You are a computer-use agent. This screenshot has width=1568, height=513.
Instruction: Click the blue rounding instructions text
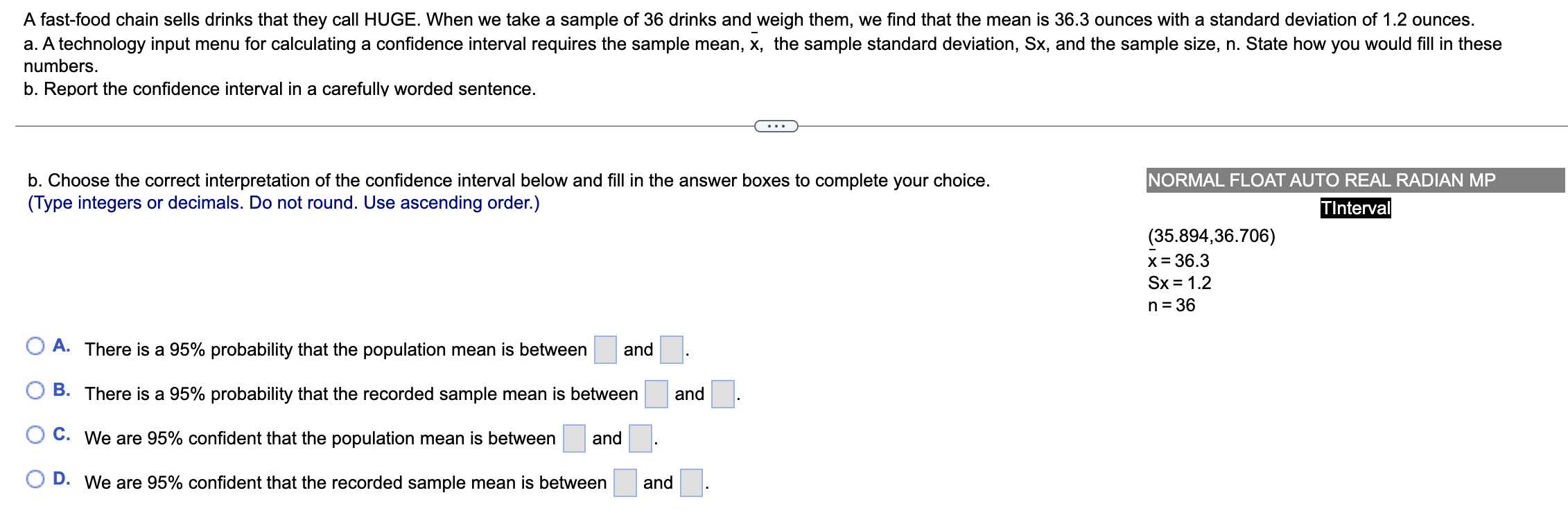[x=284, y=203]
